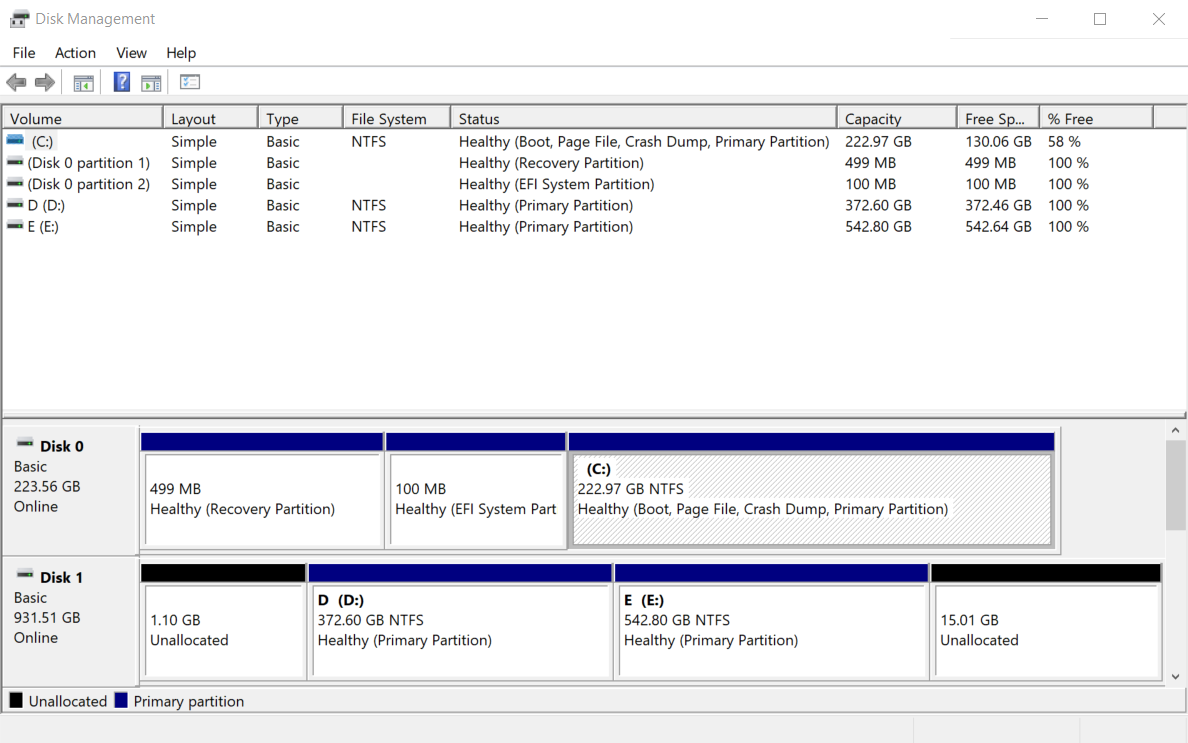
Task: Click the Back arrow toolbar icon
Action: (x=16, y=83)
